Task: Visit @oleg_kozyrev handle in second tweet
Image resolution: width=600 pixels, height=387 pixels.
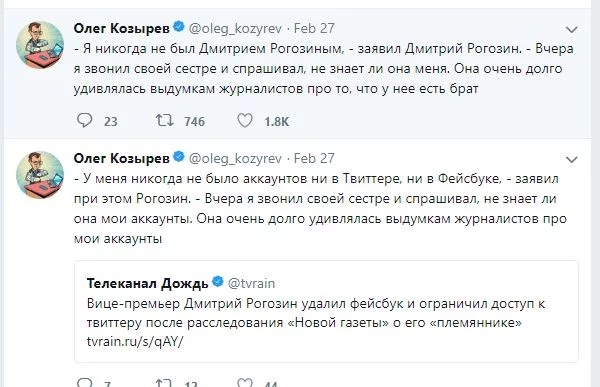Action: point(235,158)
